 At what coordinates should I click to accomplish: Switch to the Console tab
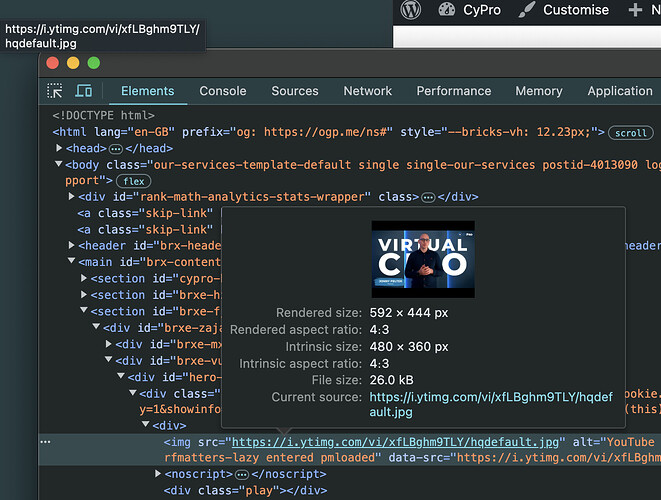222,91
